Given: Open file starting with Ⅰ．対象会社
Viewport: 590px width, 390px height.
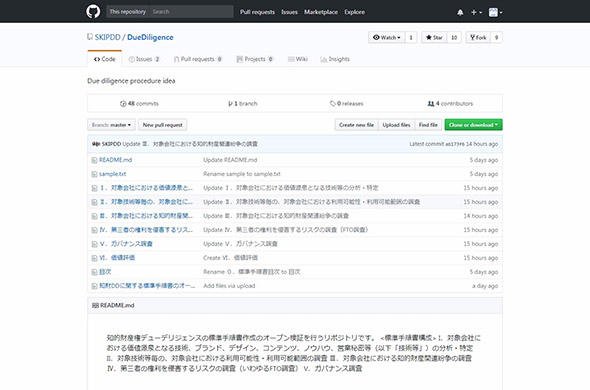Looking at the screenshot, I should pos(146,188).
